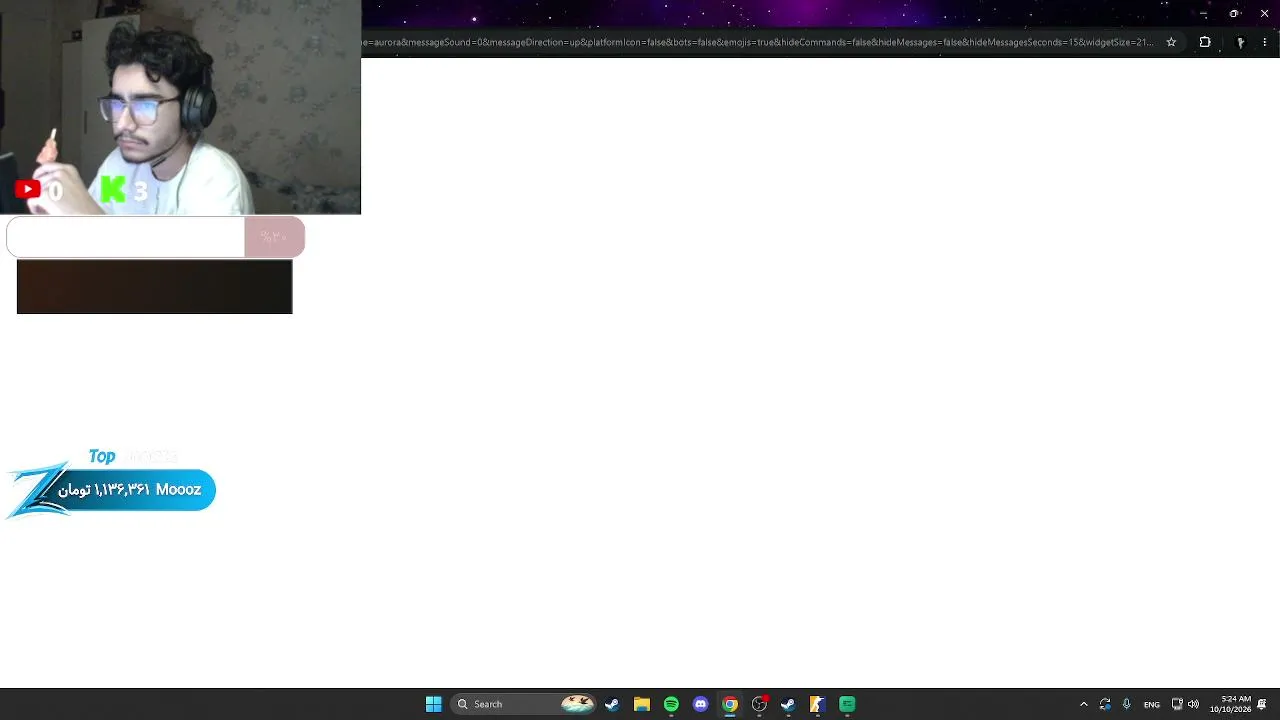Open Chrome's three-dot menu
Viewport: 1280px width, 720px height.
(x=1265, y=42)
